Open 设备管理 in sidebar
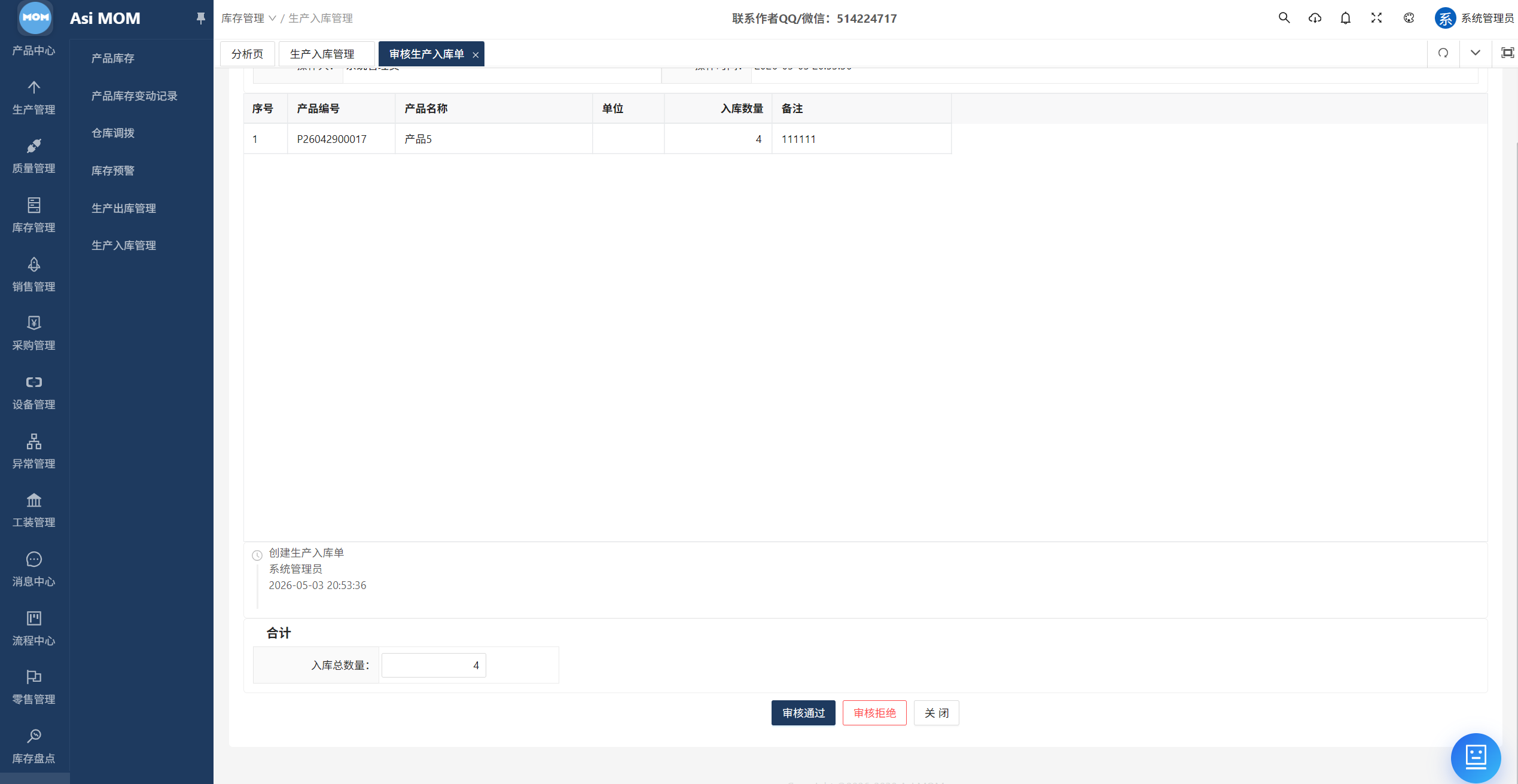 point(34,393)
